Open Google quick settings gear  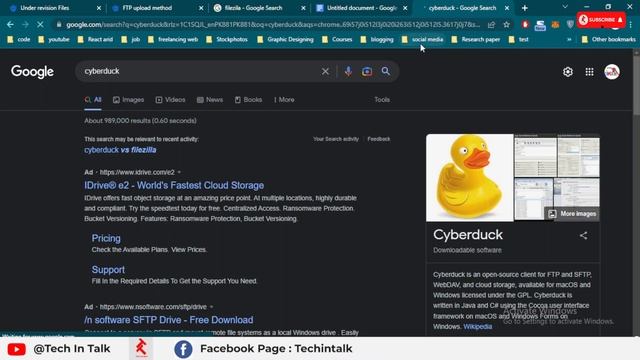pos(568,72)
